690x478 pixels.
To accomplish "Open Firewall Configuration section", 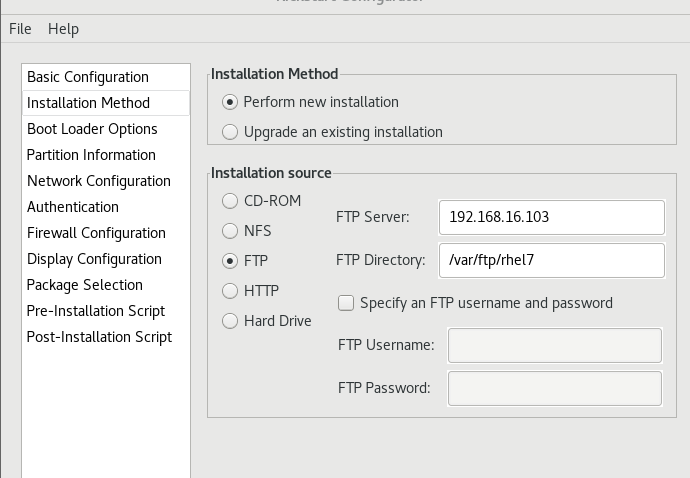I will pyautogui.click(x=96, y=233).
